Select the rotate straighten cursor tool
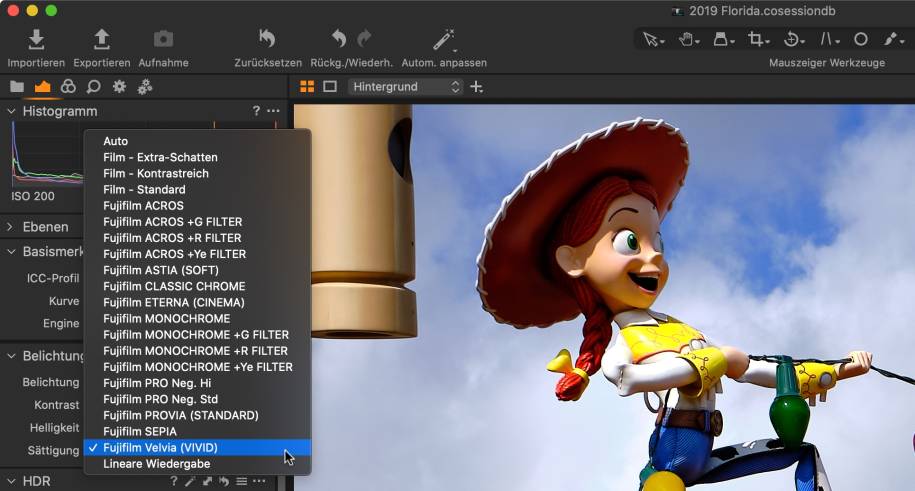Image resolution: width=915 pixels, height=491 pixels. click(x=791, y=39)
